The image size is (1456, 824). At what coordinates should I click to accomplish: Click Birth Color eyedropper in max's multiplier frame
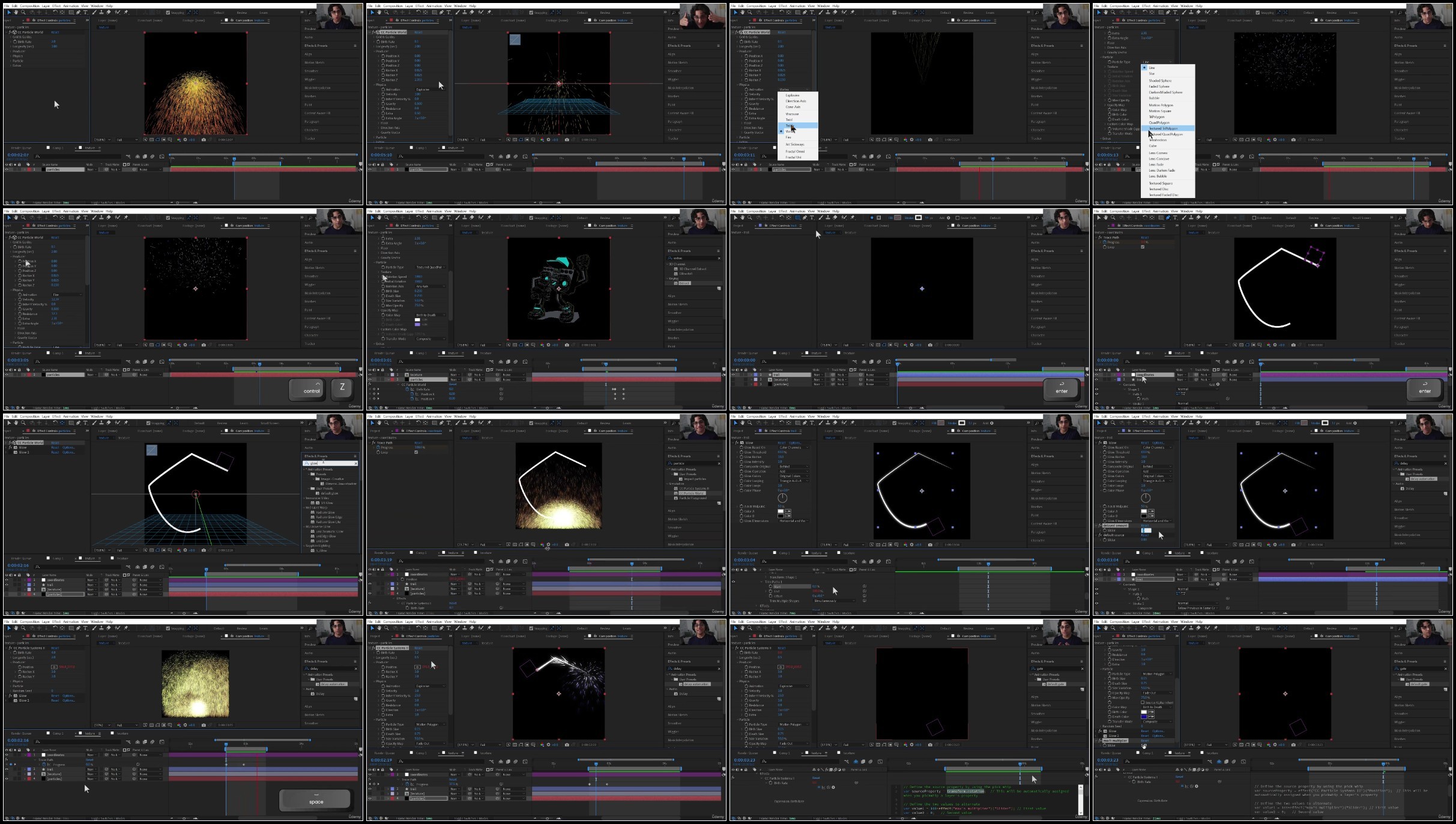pyautogui.click(x=1153, y=712)
